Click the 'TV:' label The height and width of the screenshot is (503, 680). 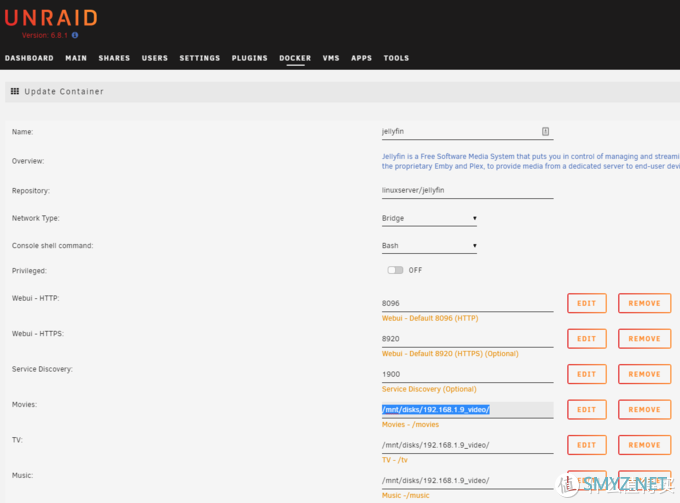click(x=17, y=440)
